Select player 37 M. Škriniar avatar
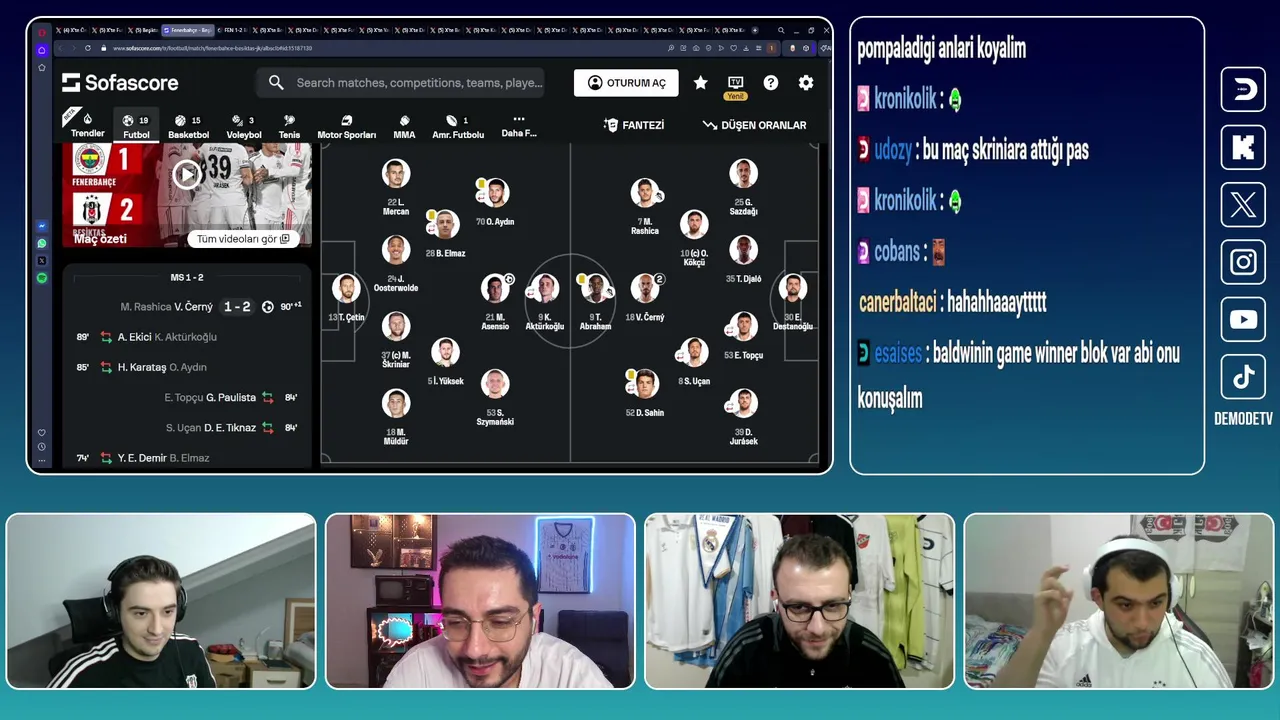The image size is (1280, 720). point(396,326)
